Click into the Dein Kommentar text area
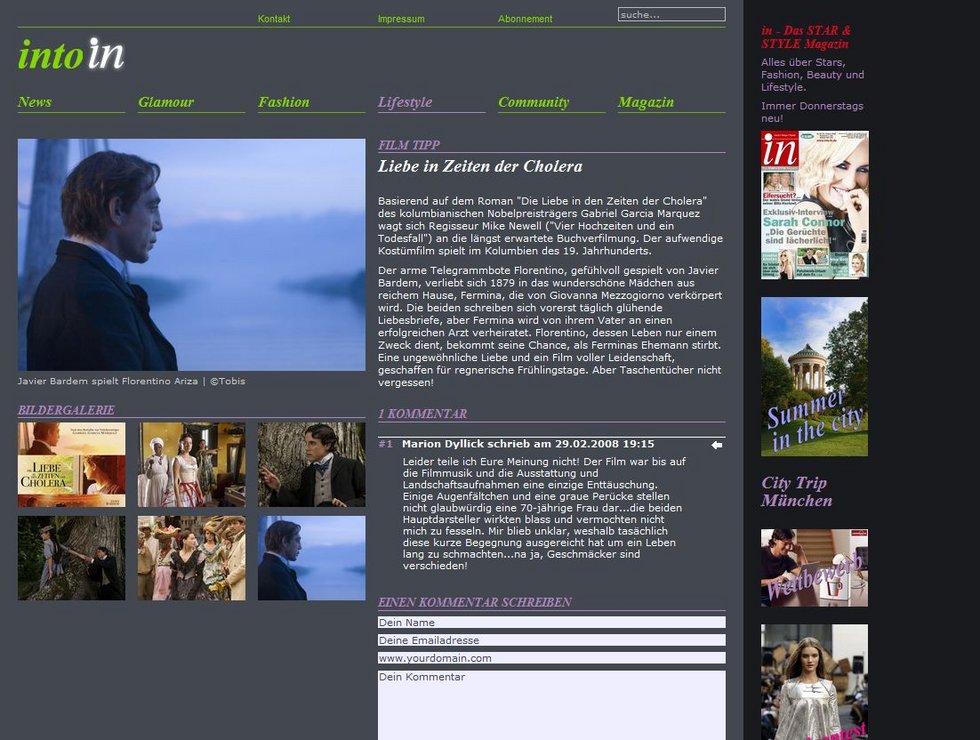Viewport: 980px width, 740px height. [x=551, y=705]
